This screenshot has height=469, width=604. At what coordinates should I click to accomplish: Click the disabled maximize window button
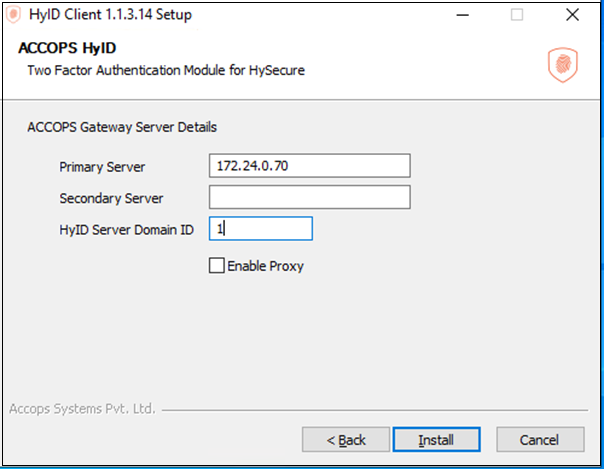pyautogui.click(x=517, y=15)
